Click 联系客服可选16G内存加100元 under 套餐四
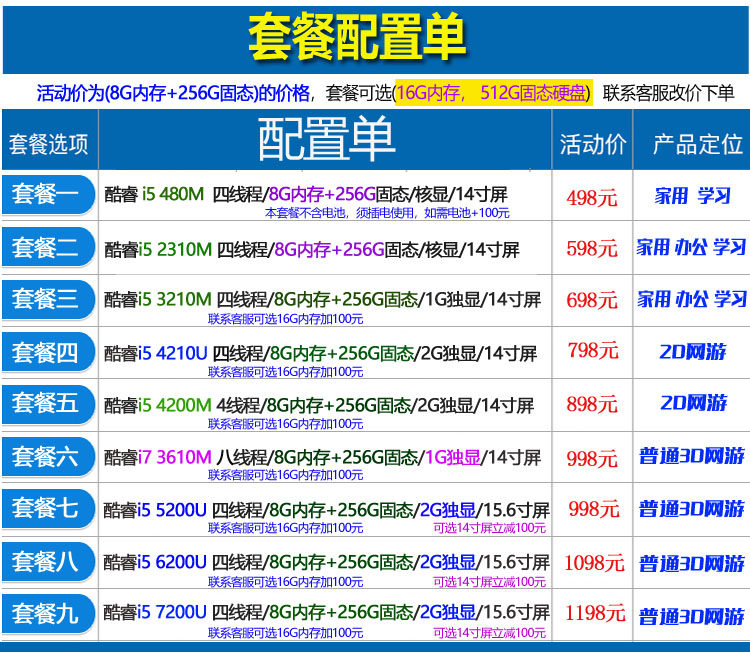Viewport: 750px width, 652px height. coord(286,372)
